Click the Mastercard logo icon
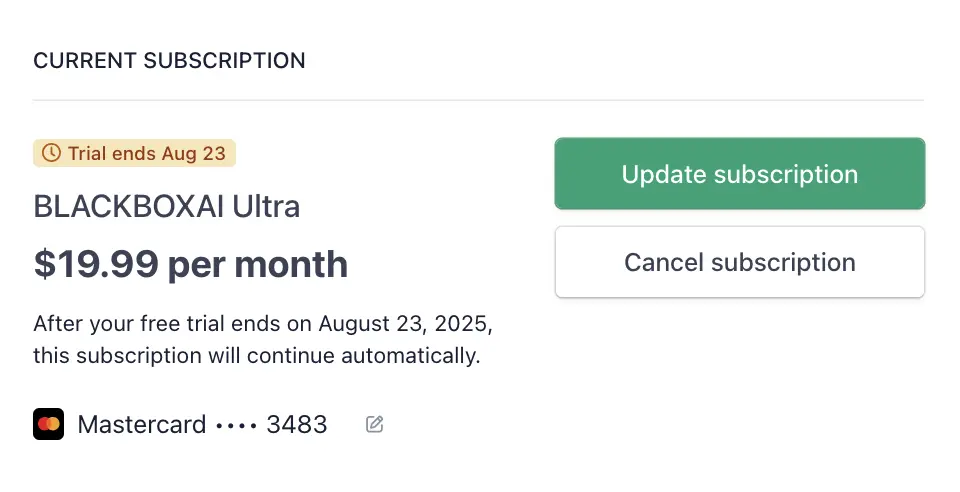 tap(48, 424)
